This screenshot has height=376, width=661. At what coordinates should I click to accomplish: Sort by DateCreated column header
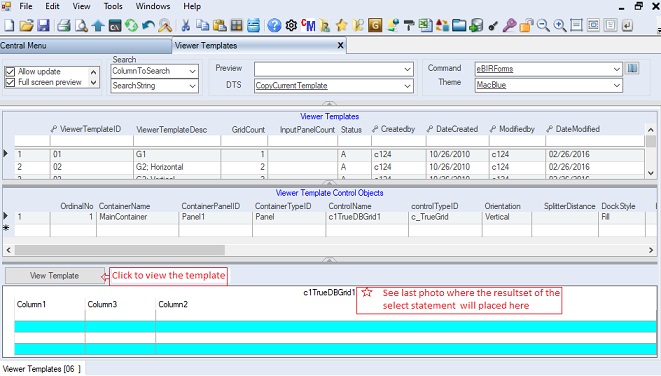coord(457,129)
